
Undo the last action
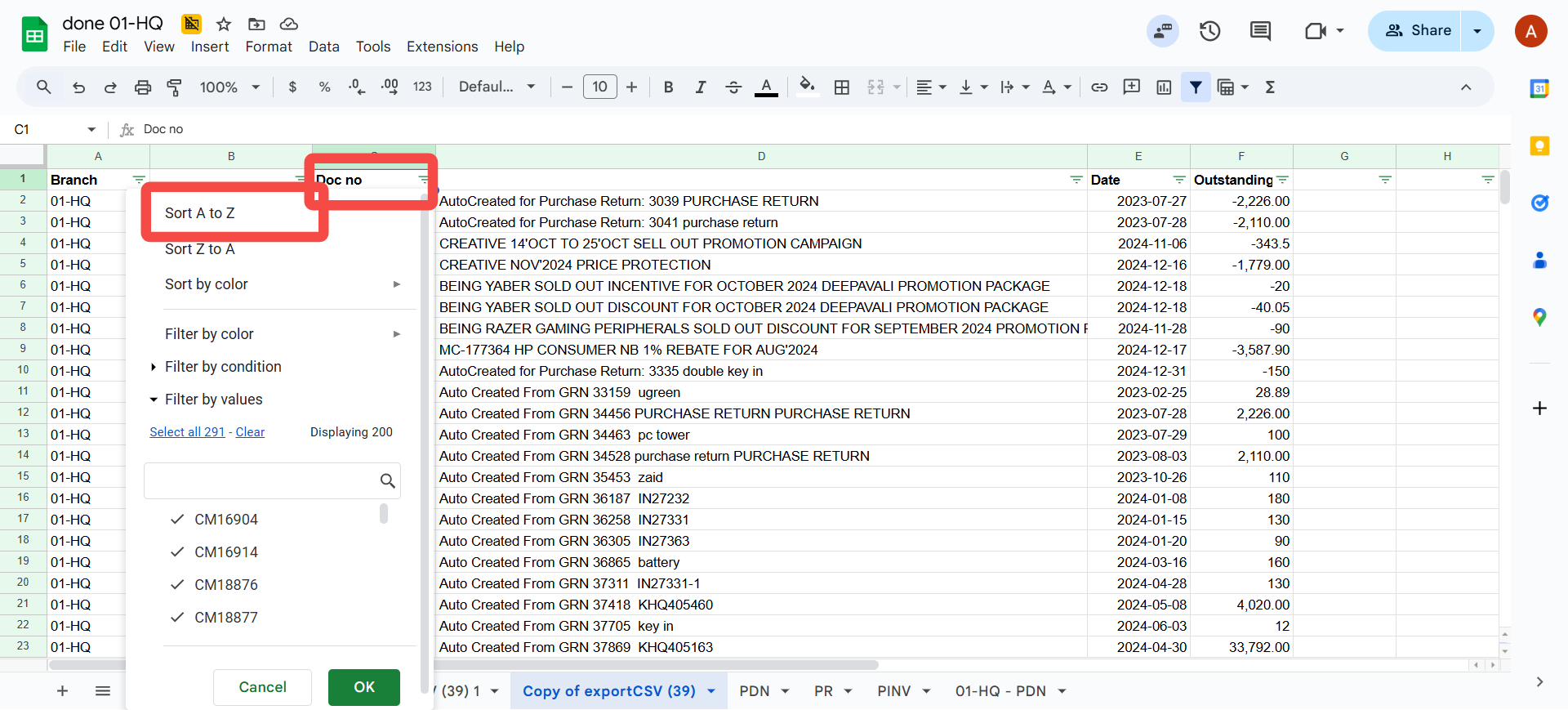tap(78, 87)
